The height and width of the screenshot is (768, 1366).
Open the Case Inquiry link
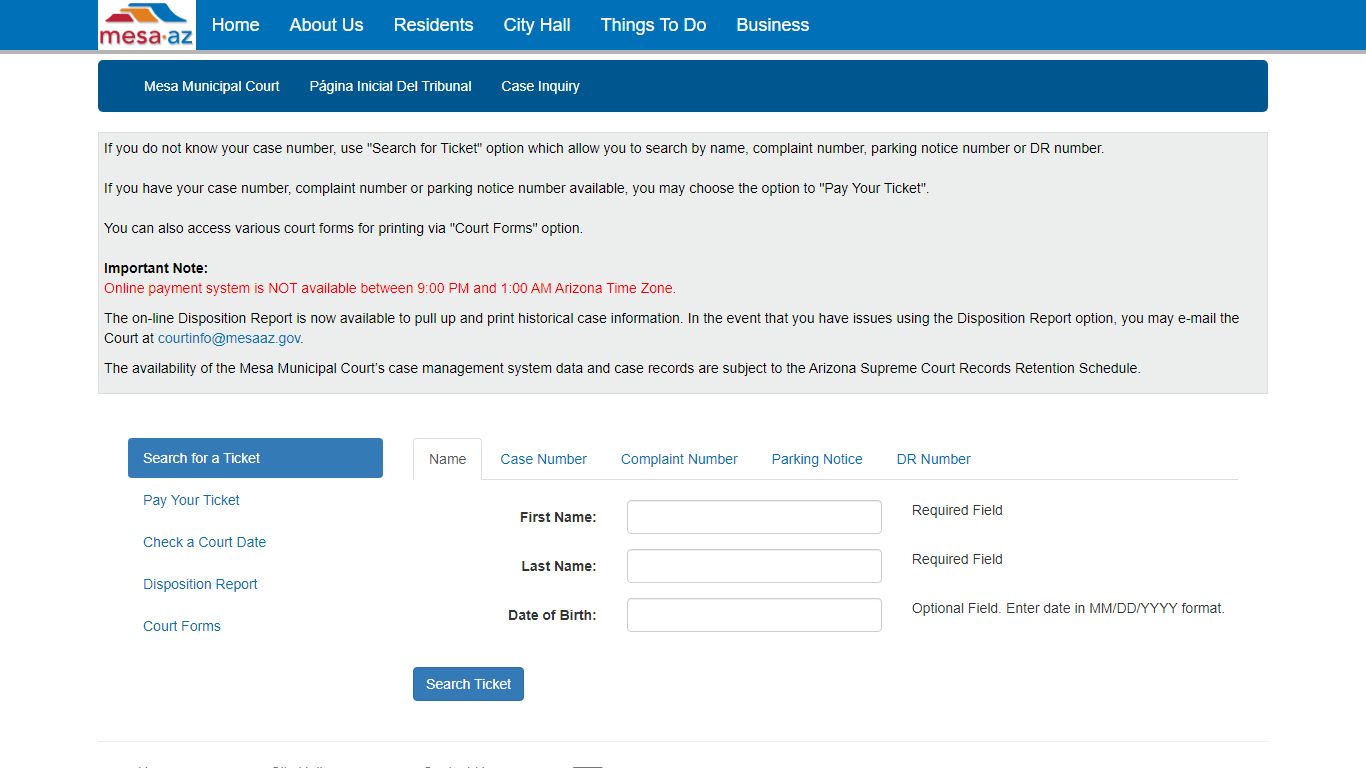(x=540, y=86)
